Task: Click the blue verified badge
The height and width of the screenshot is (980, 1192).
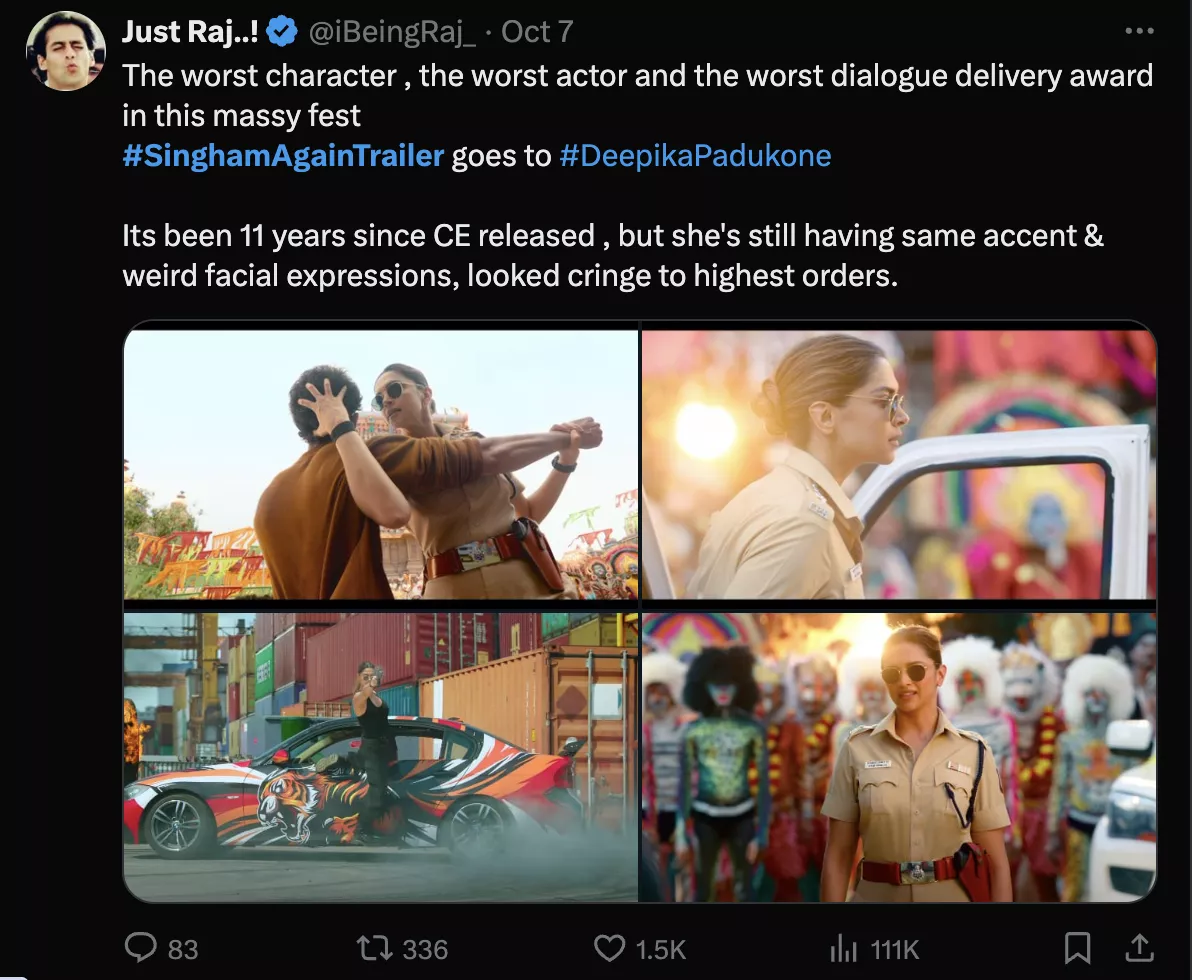Action: point(282,32)
